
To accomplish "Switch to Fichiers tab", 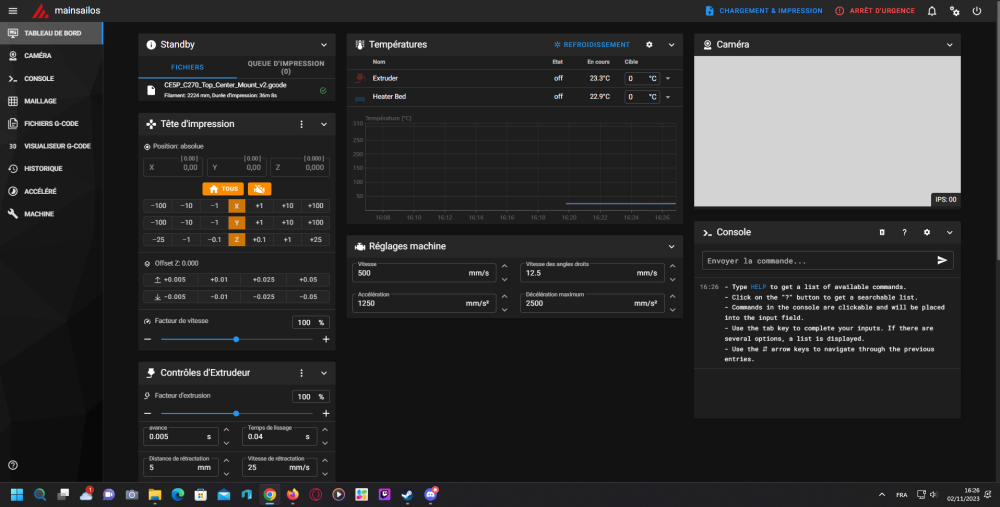I will 187,67.
